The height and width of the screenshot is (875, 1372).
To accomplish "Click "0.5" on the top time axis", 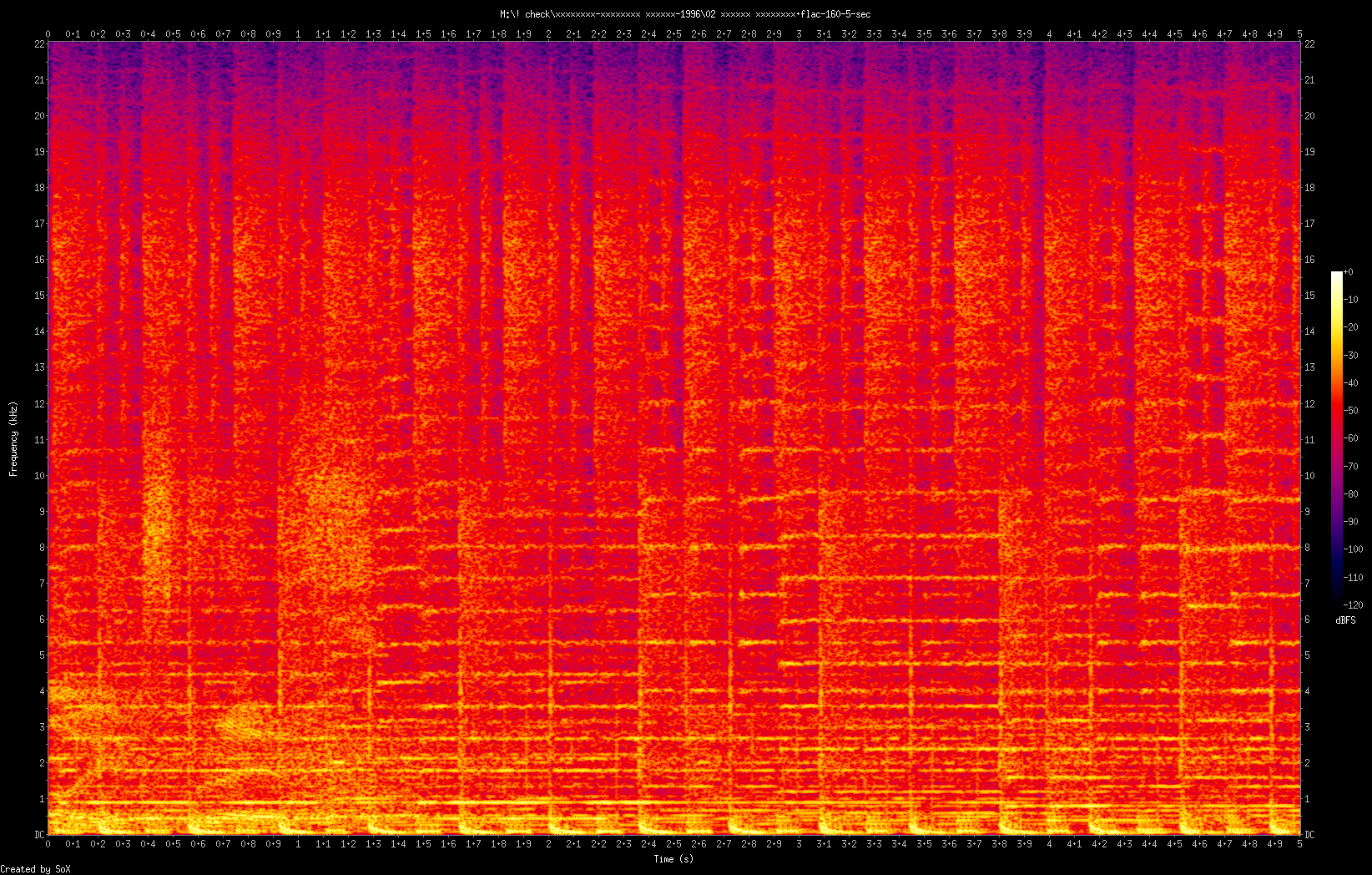I will click(174, 34).
